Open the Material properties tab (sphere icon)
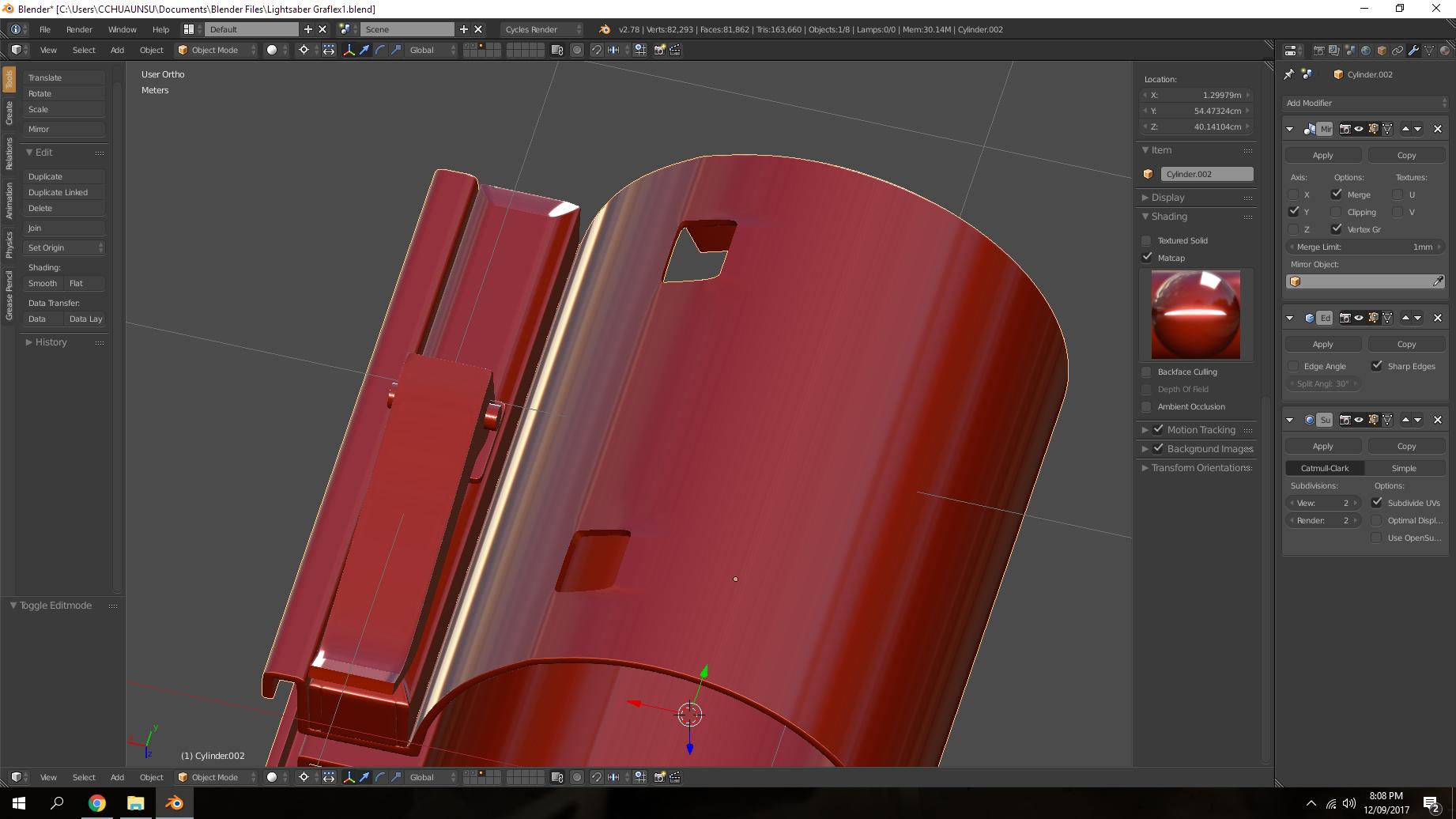This screenshot has height=819, width=1456. click(1445, 50)
